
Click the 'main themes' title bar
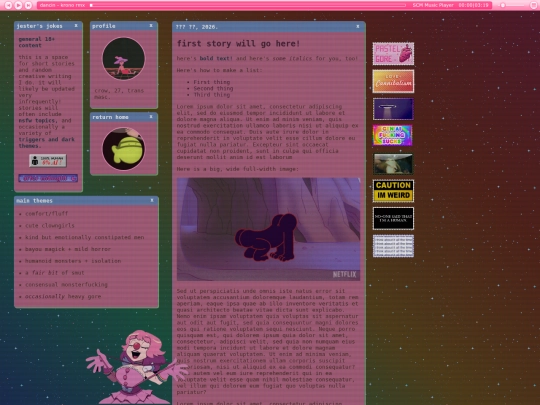pyautogui.click(x=86, y=201)
